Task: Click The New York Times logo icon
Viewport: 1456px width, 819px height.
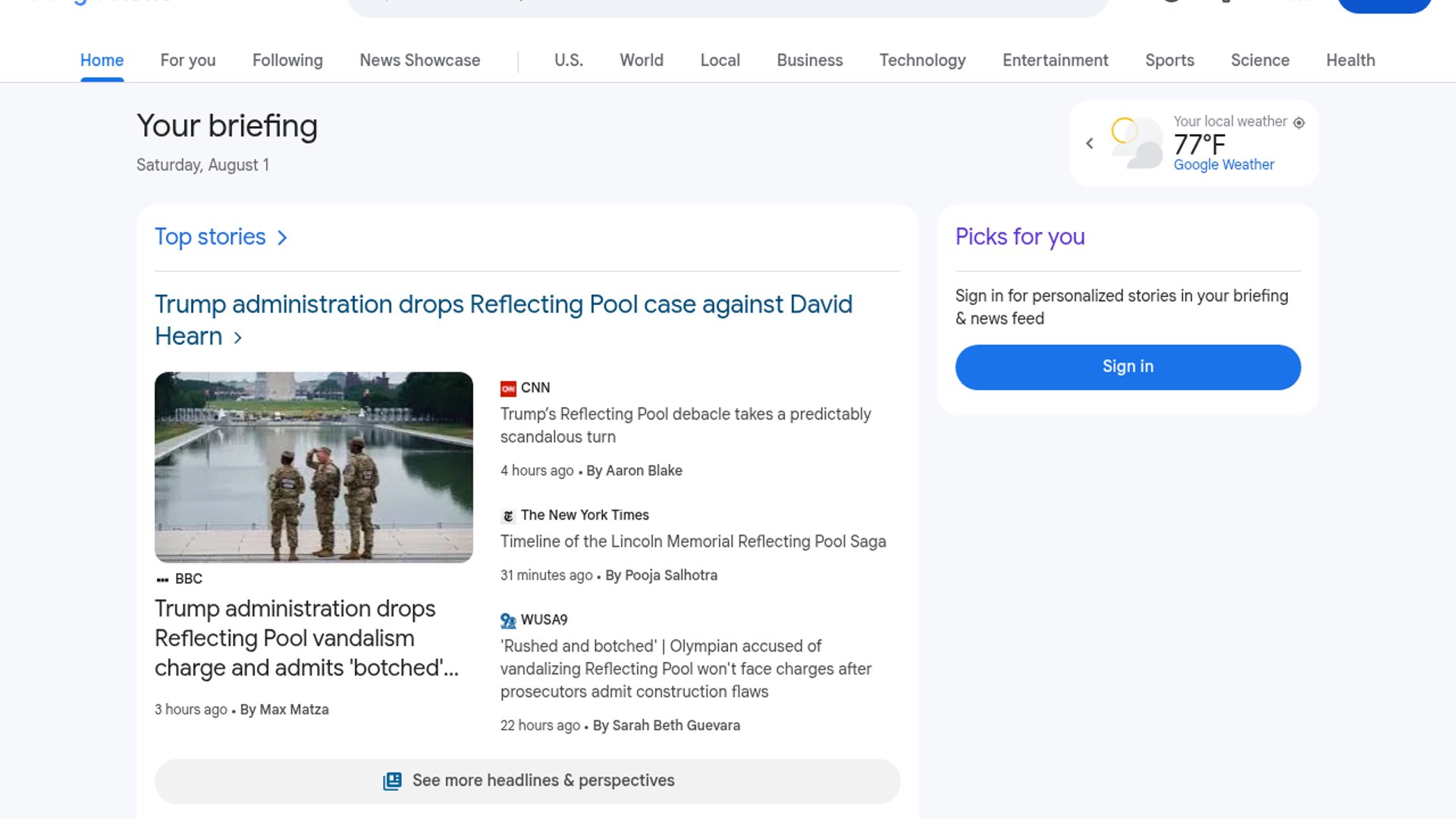Action: coord(508,516)
